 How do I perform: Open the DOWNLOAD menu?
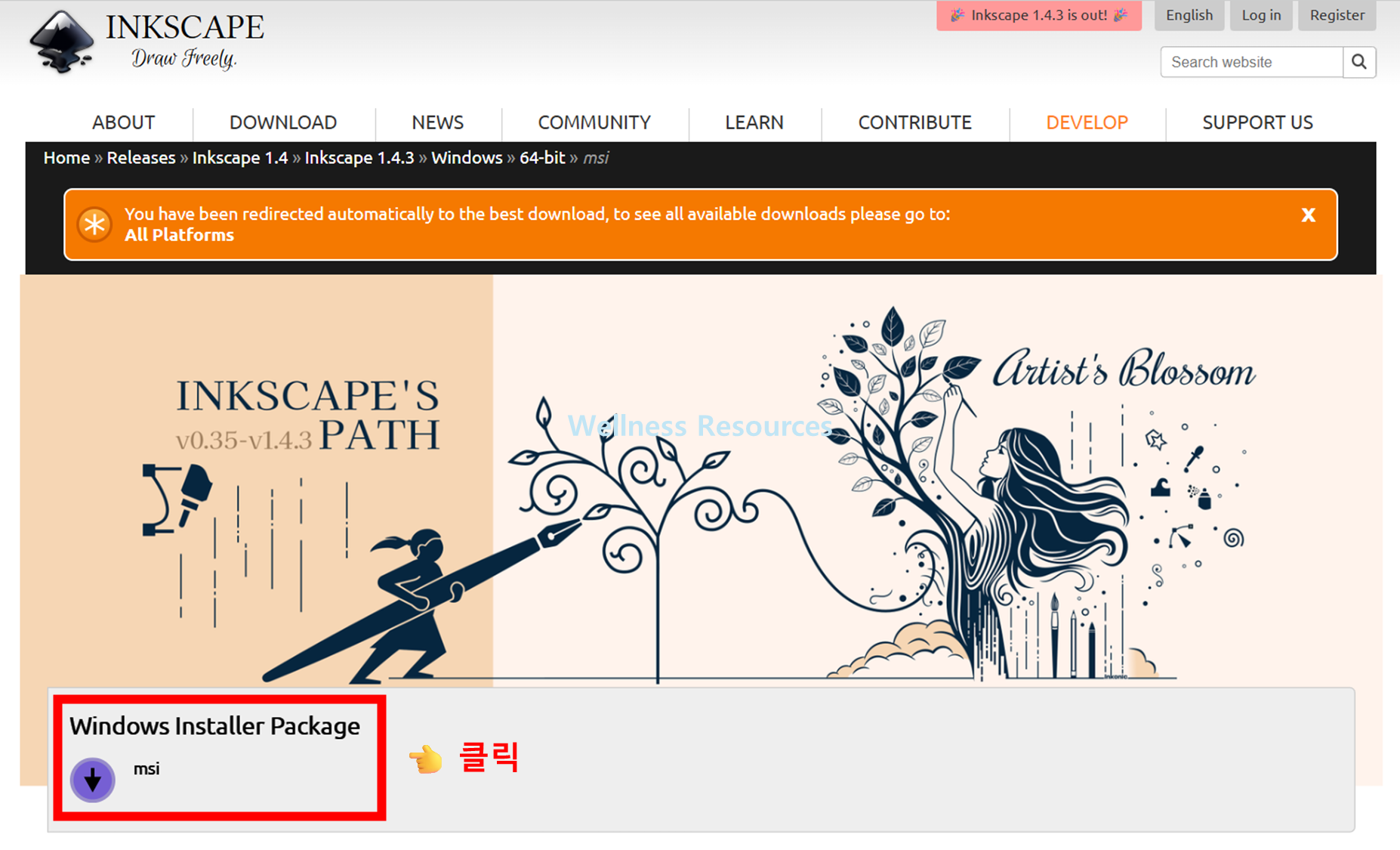tap(283, 122)
